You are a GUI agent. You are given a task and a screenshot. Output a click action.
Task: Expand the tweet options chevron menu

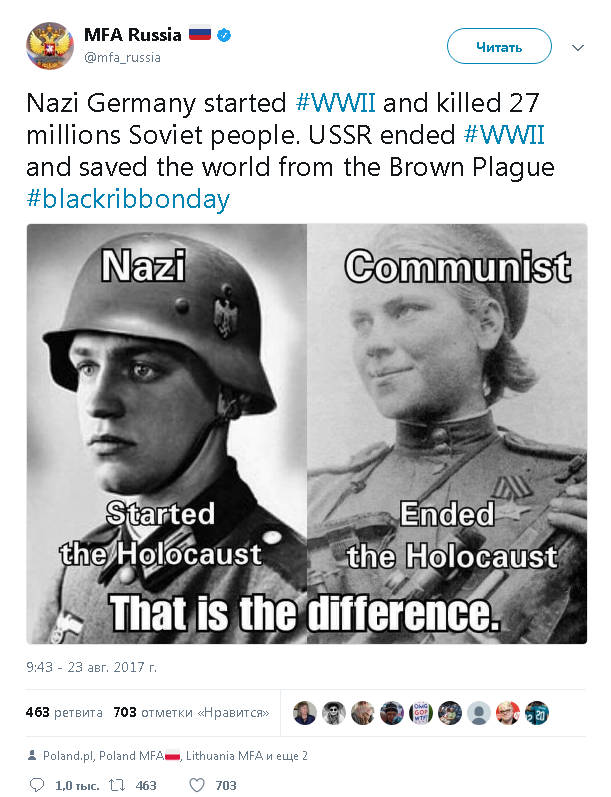tap(577, 47)
